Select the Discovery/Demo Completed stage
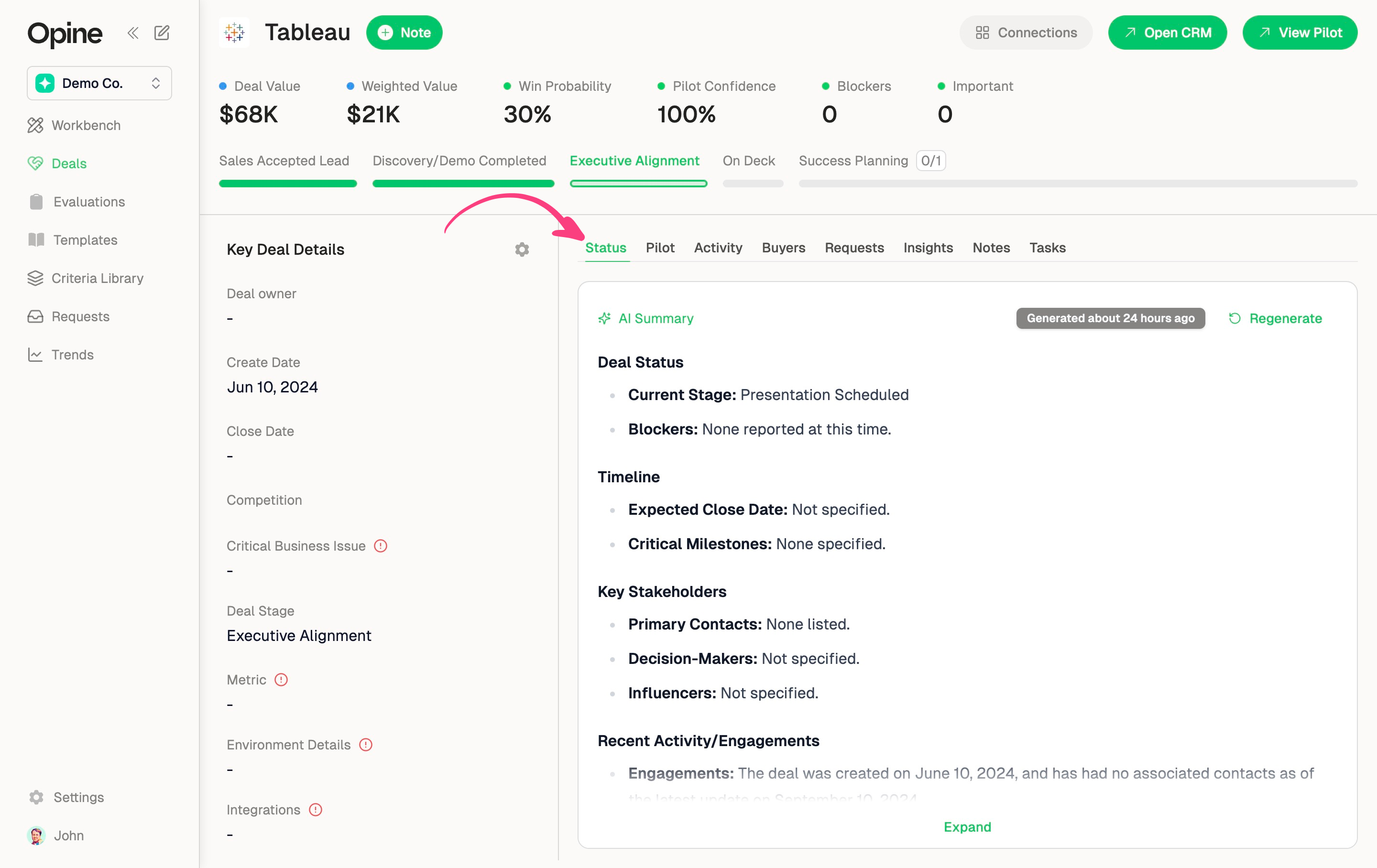Viewport: 1377px width, 868px height. click(459, 161)
